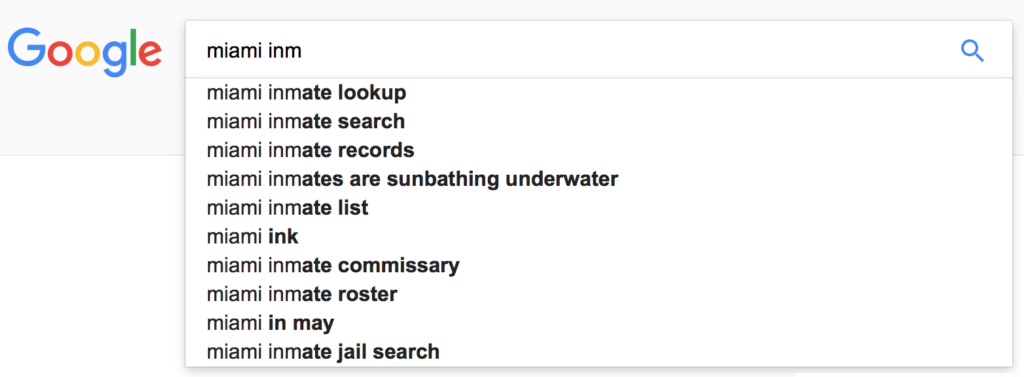
Task: Open the Google logo homepage link
Action: pos(84,52)
